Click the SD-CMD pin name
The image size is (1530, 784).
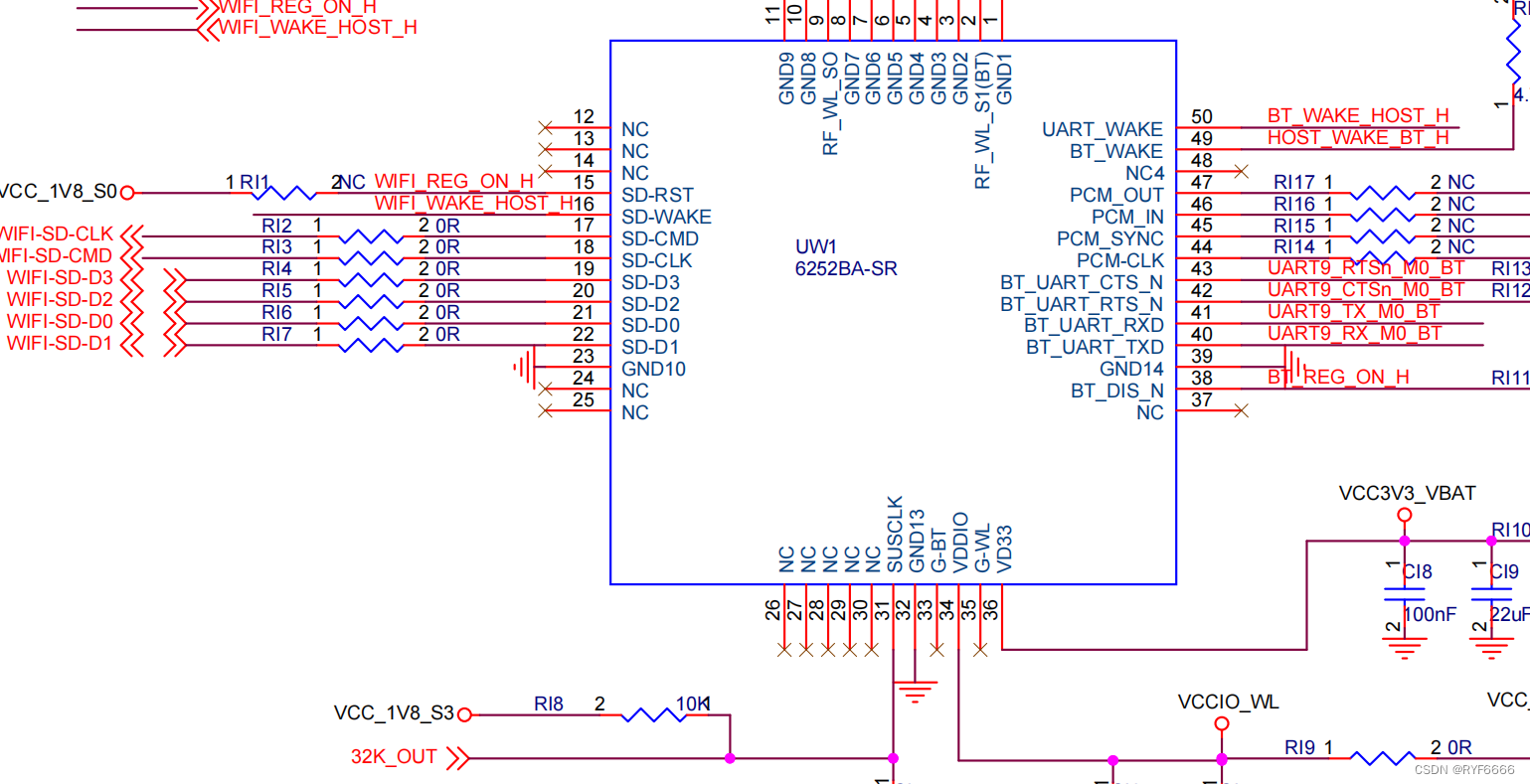660,239
